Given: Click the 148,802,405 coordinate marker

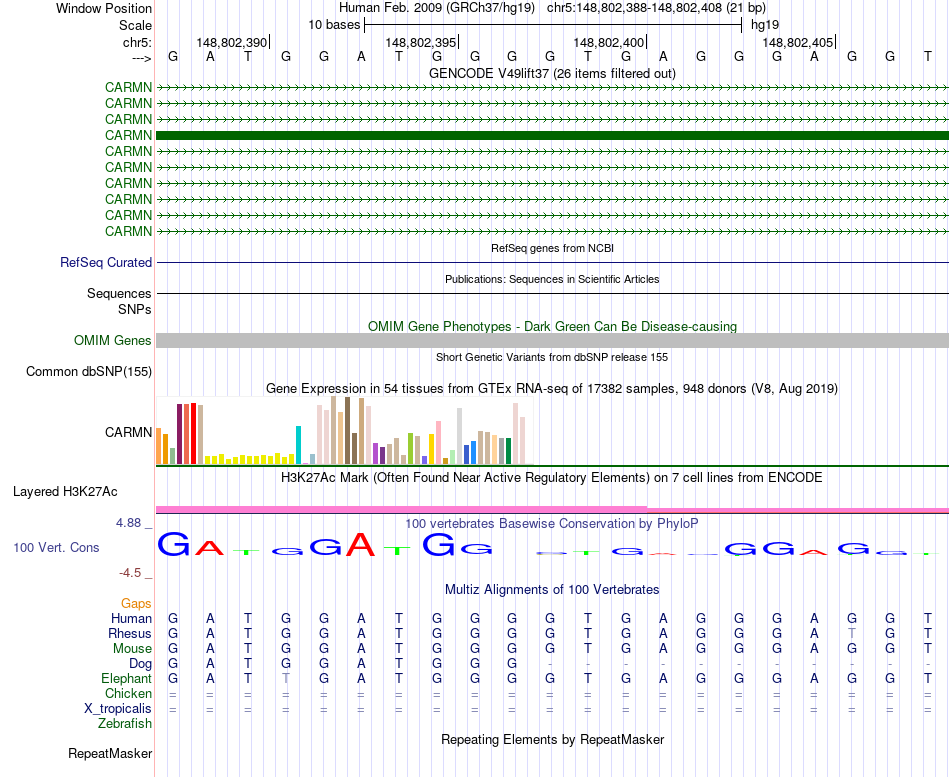Looking at the screenshot, I should (x=798, y=42).
